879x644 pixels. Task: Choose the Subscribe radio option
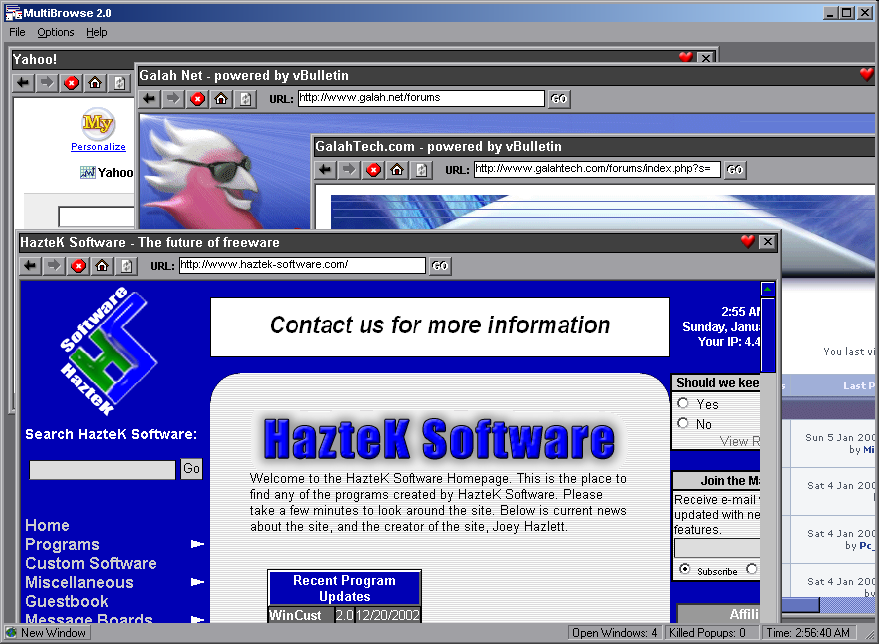pyautogui.click(x=684, y=569)
